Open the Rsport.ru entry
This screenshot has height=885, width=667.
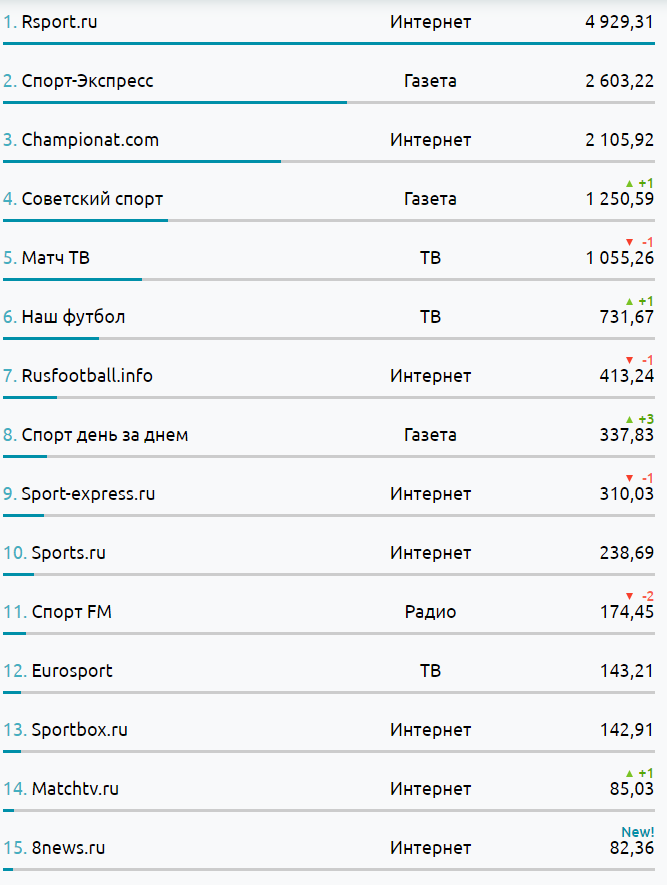(59, 22)
